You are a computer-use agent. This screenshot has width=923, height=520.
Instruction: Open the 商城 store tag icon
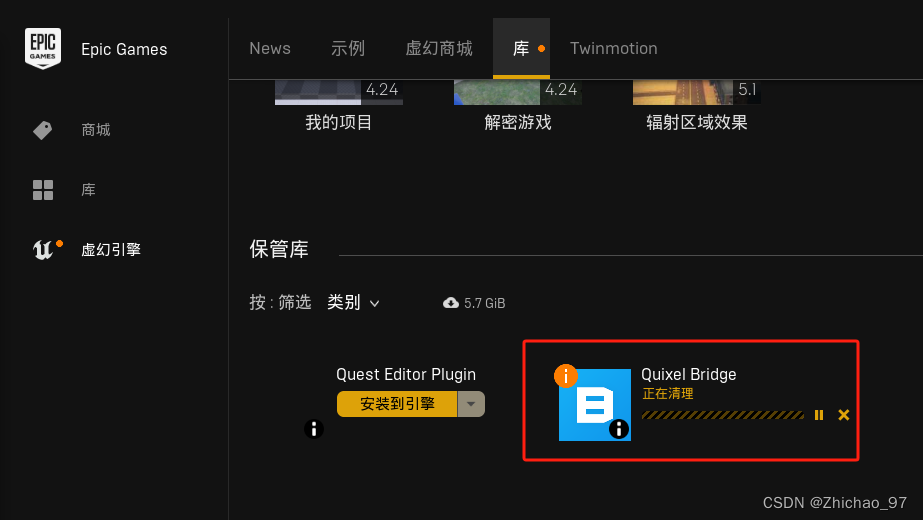pyautogui.click(x=42, y=130)
